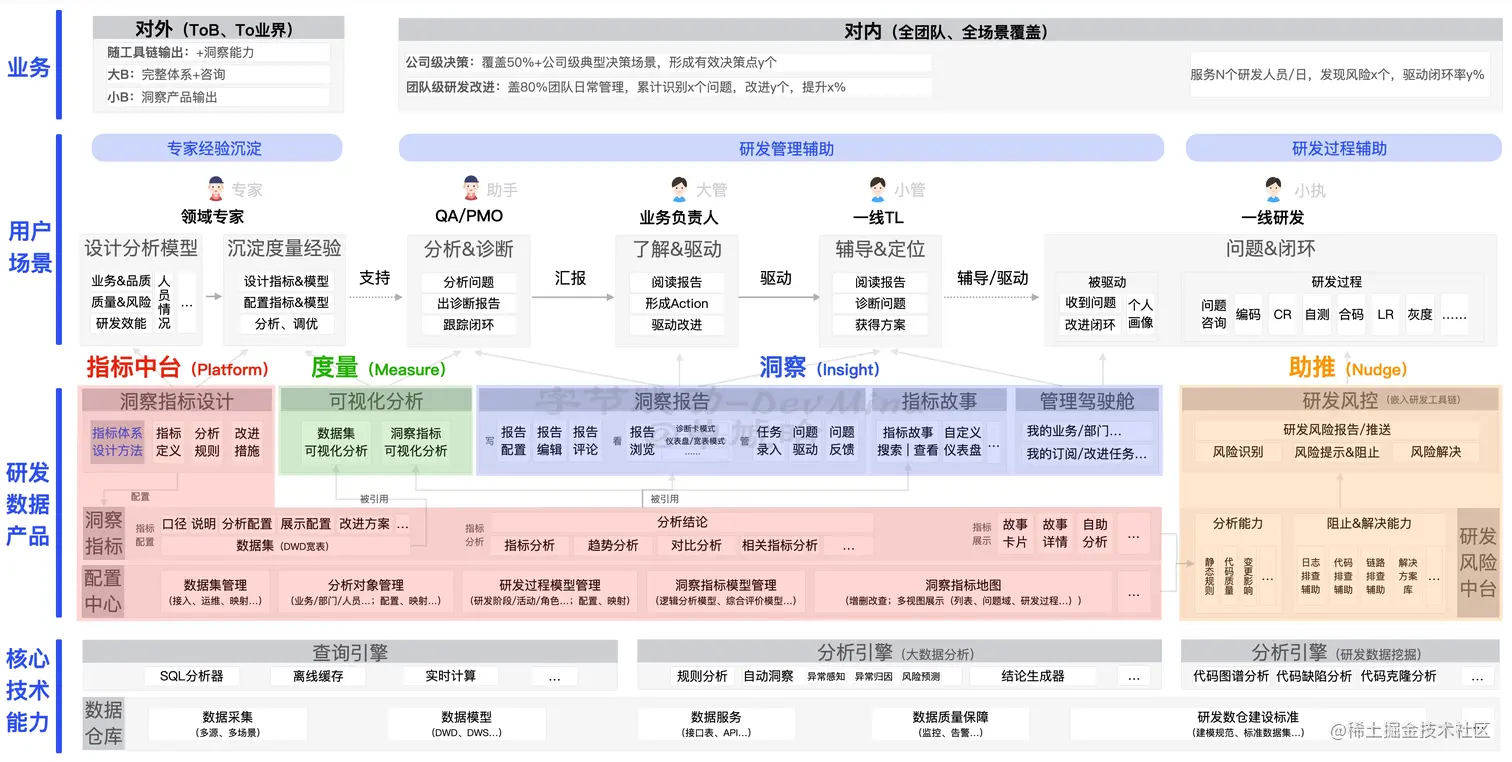Click the 任务录入 box
Viewport: 1512px width, 762px height.
click(769, 441)
